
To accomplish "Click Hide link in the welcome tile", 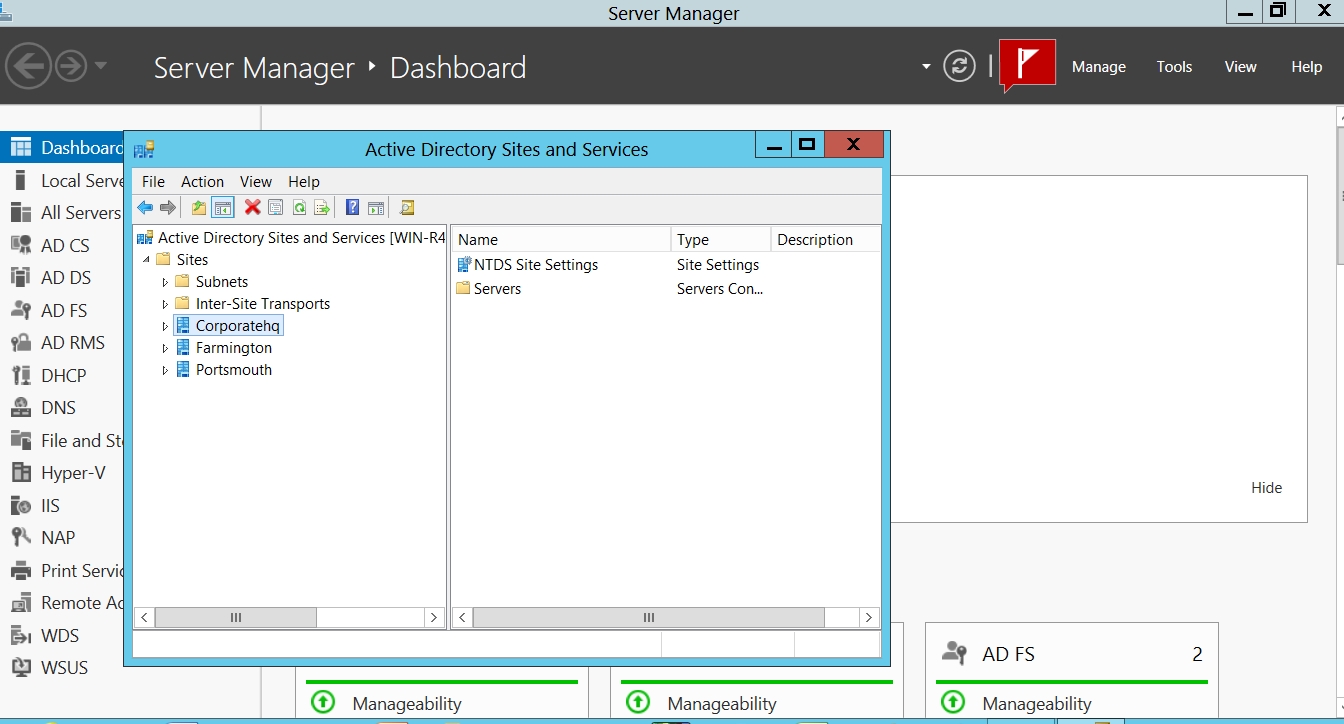I will (1266, 488).
